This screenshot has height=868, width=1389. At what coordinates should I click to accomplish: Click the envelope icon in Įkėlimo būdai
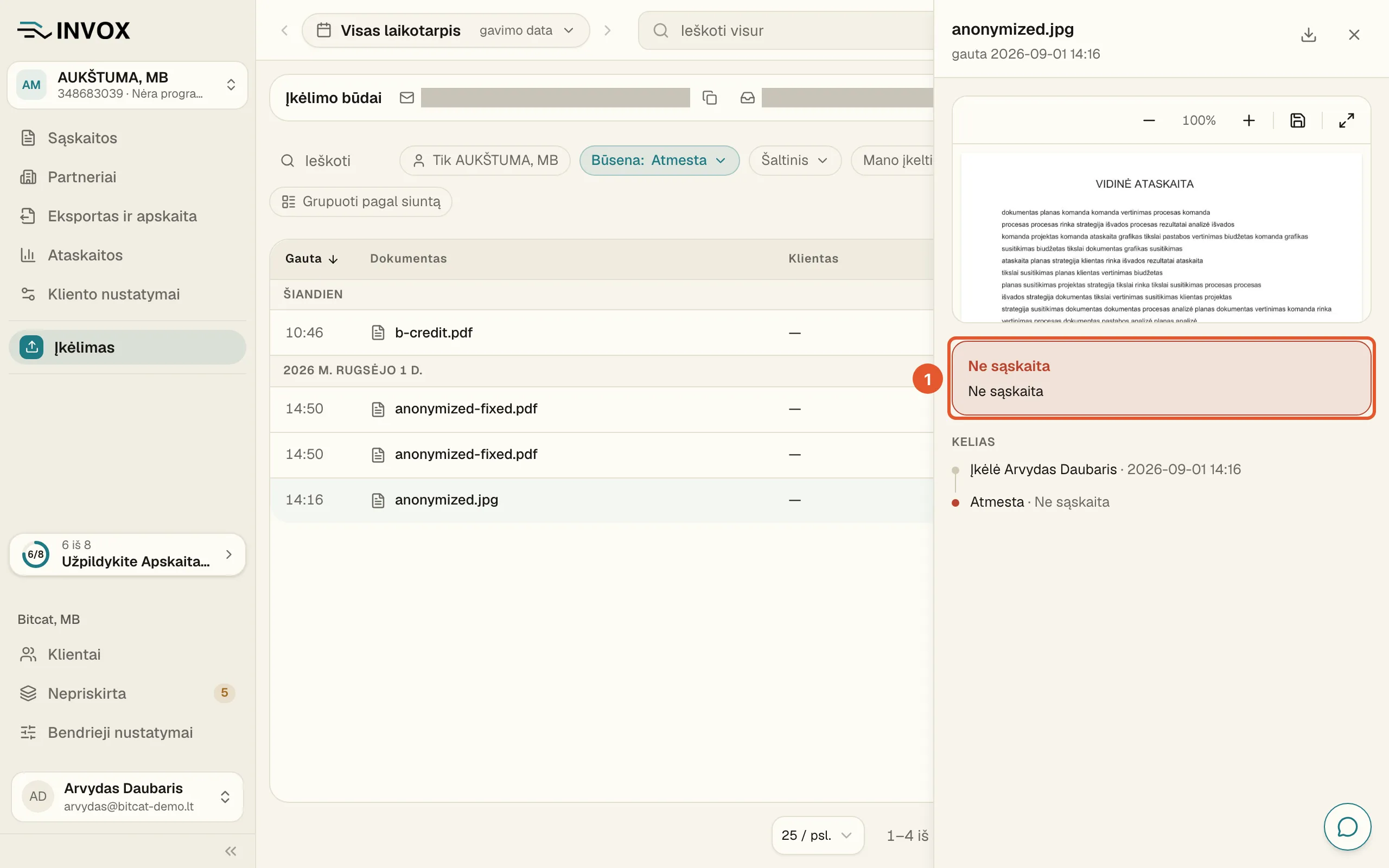[406, 98]
